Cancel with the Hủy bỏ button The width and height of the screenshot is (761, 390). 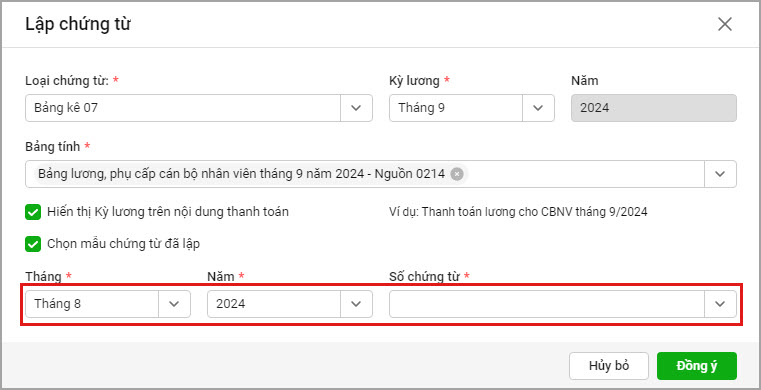click(x=609, y=366)
